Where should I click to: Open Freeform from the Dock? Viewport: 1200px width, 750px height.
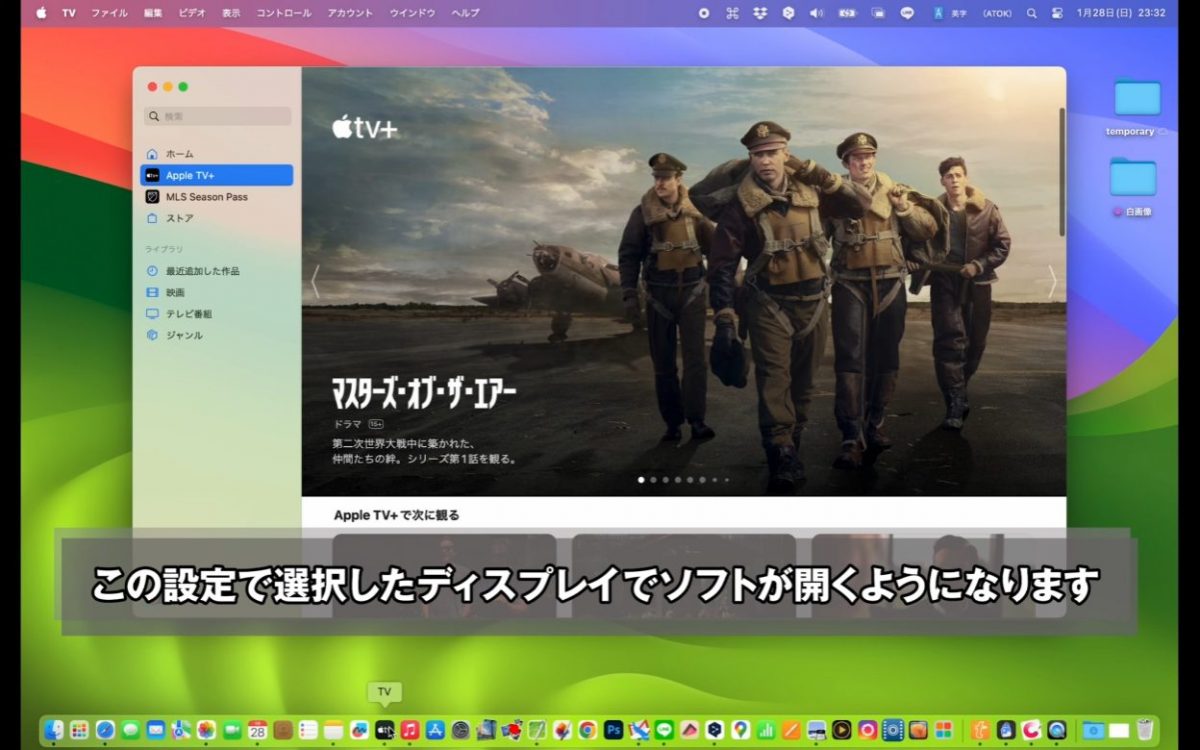tap(359, 730)
